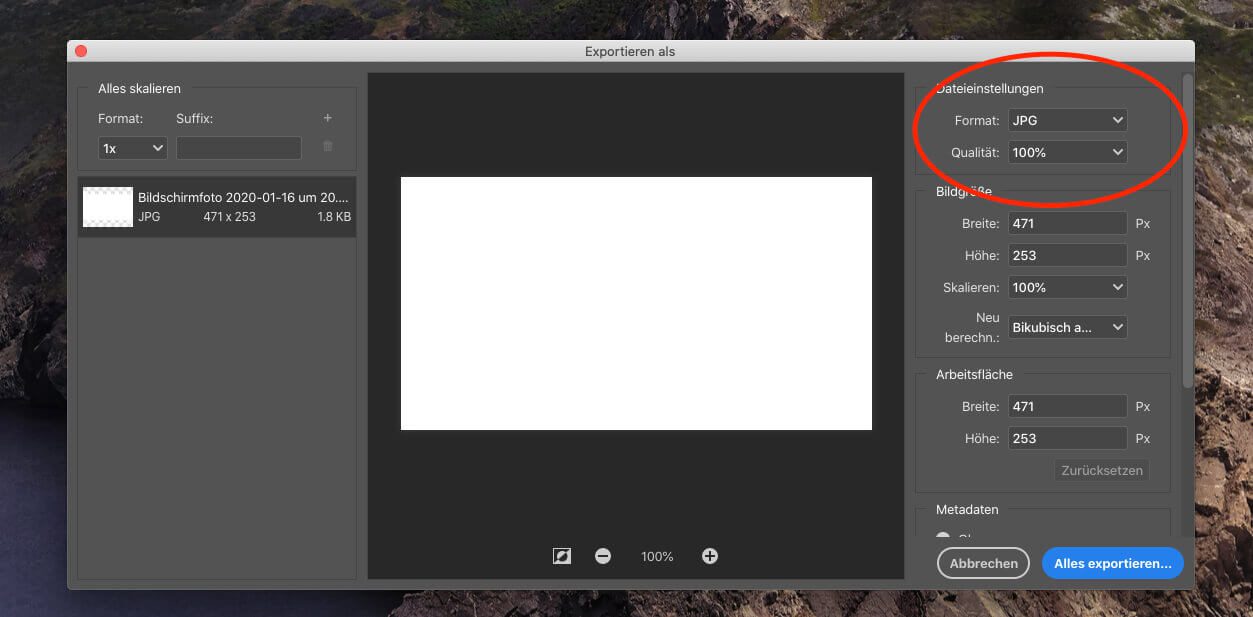Image resolution: width=1253 pixels, height=617 pixels.
Task: Close the Exportieren als dialog
Action: click(x=81, y=51)
